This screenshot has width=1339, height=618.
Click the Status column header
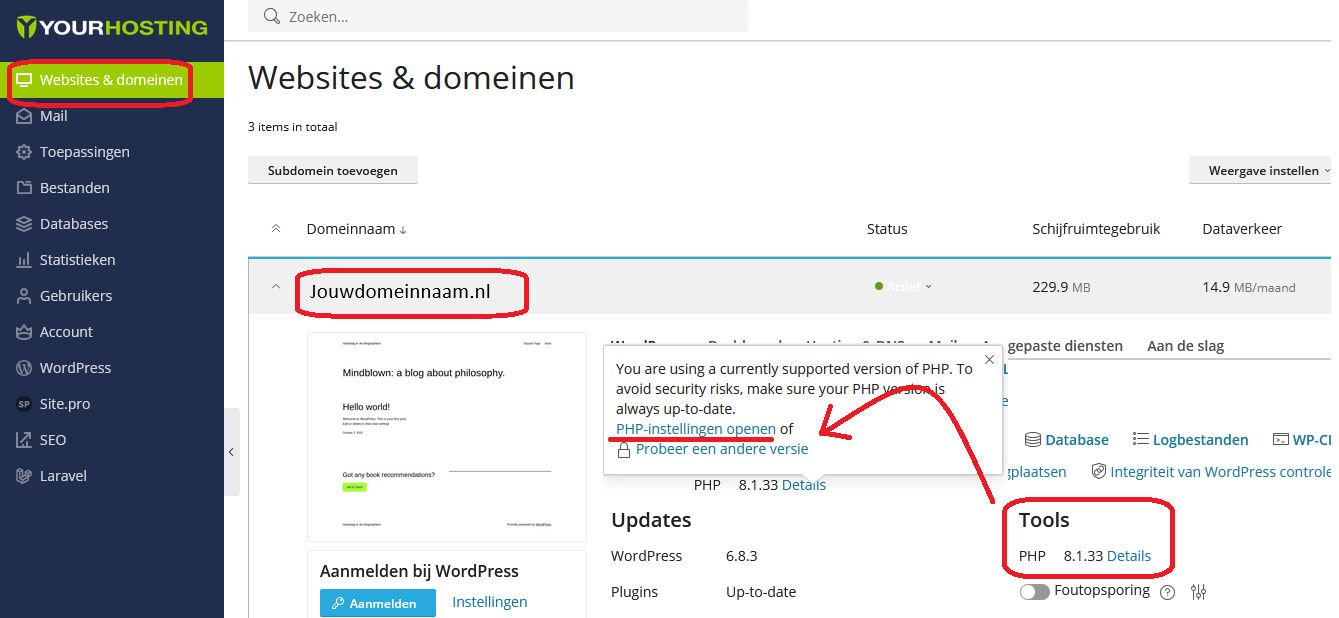[887, 229]
